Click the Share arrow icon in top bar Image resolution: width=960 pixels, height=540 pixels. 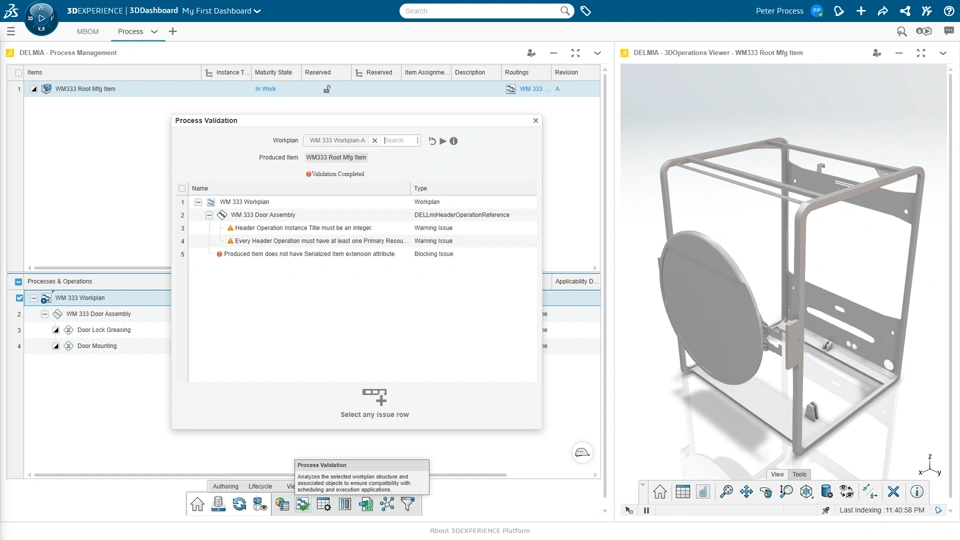coord(883,11)
